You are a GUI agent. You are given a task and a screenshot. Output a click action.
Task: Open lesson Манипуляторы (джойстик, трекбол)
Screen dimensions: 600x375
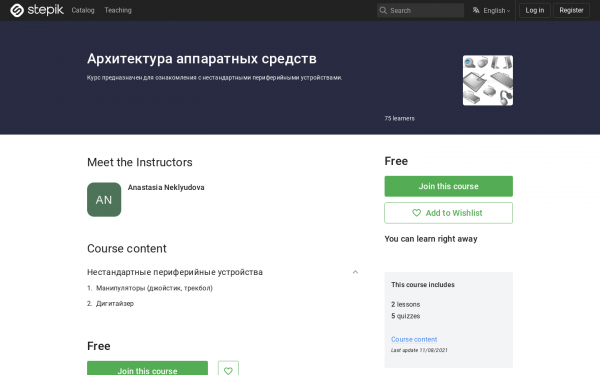click(x=154, y=288)
